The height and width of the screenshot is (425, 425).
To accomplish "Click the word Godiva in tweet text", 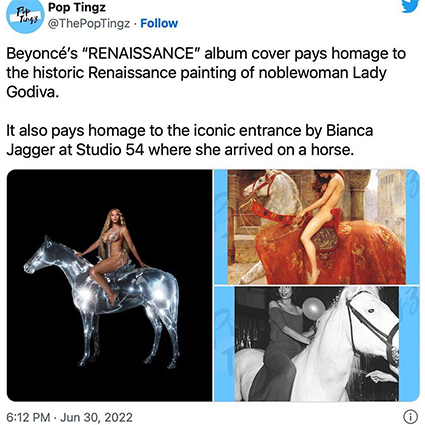I will pyautogui.click(x=32, y=92).
